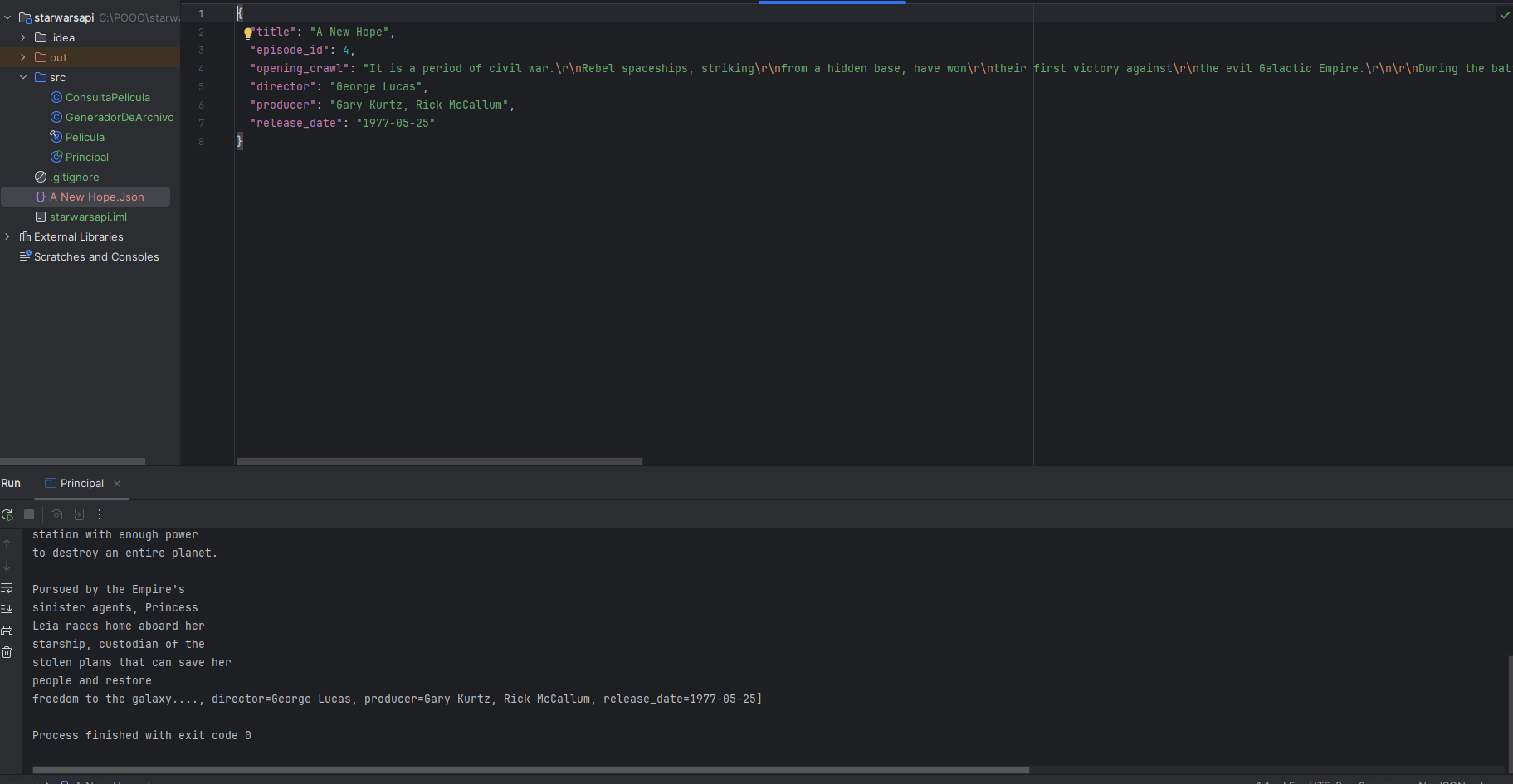Viewport: 1513px width, 784px height.
Task: Toggle soft-wrap in Run console
Action: pos(7,587)
